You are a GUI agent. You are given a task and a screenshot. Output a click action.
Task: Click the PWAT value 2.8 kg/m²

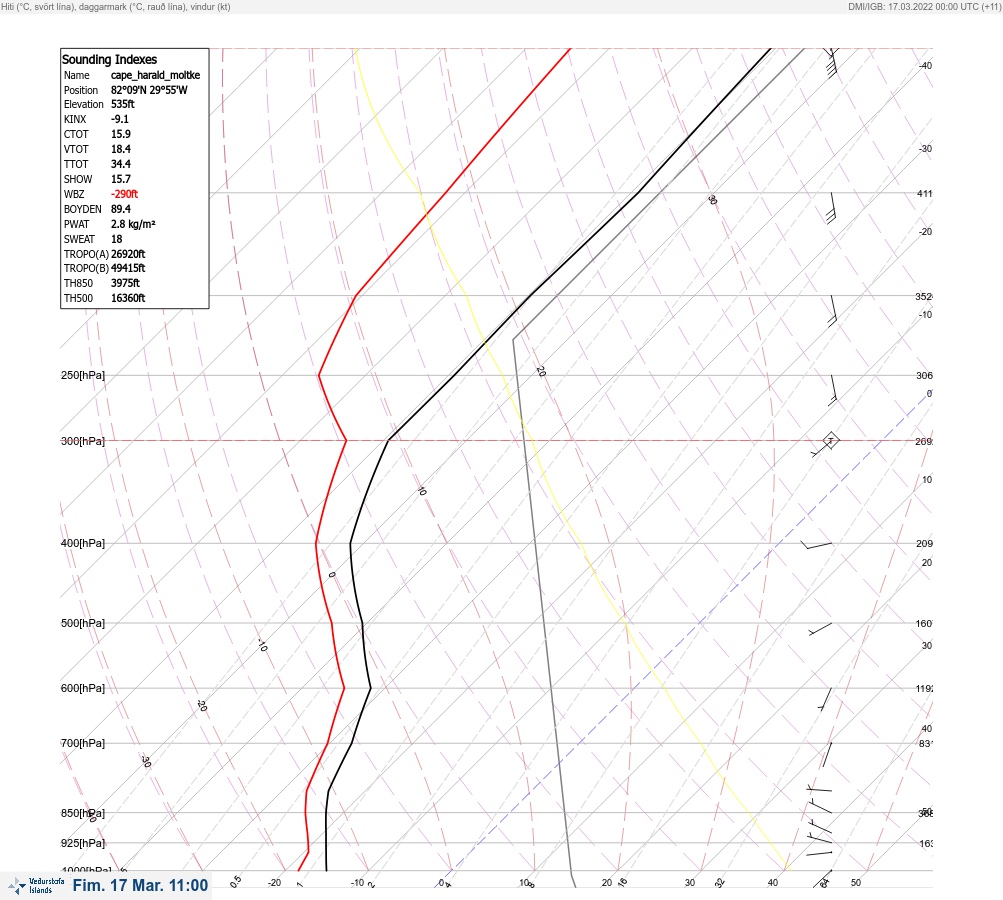(x=133, y=224)
